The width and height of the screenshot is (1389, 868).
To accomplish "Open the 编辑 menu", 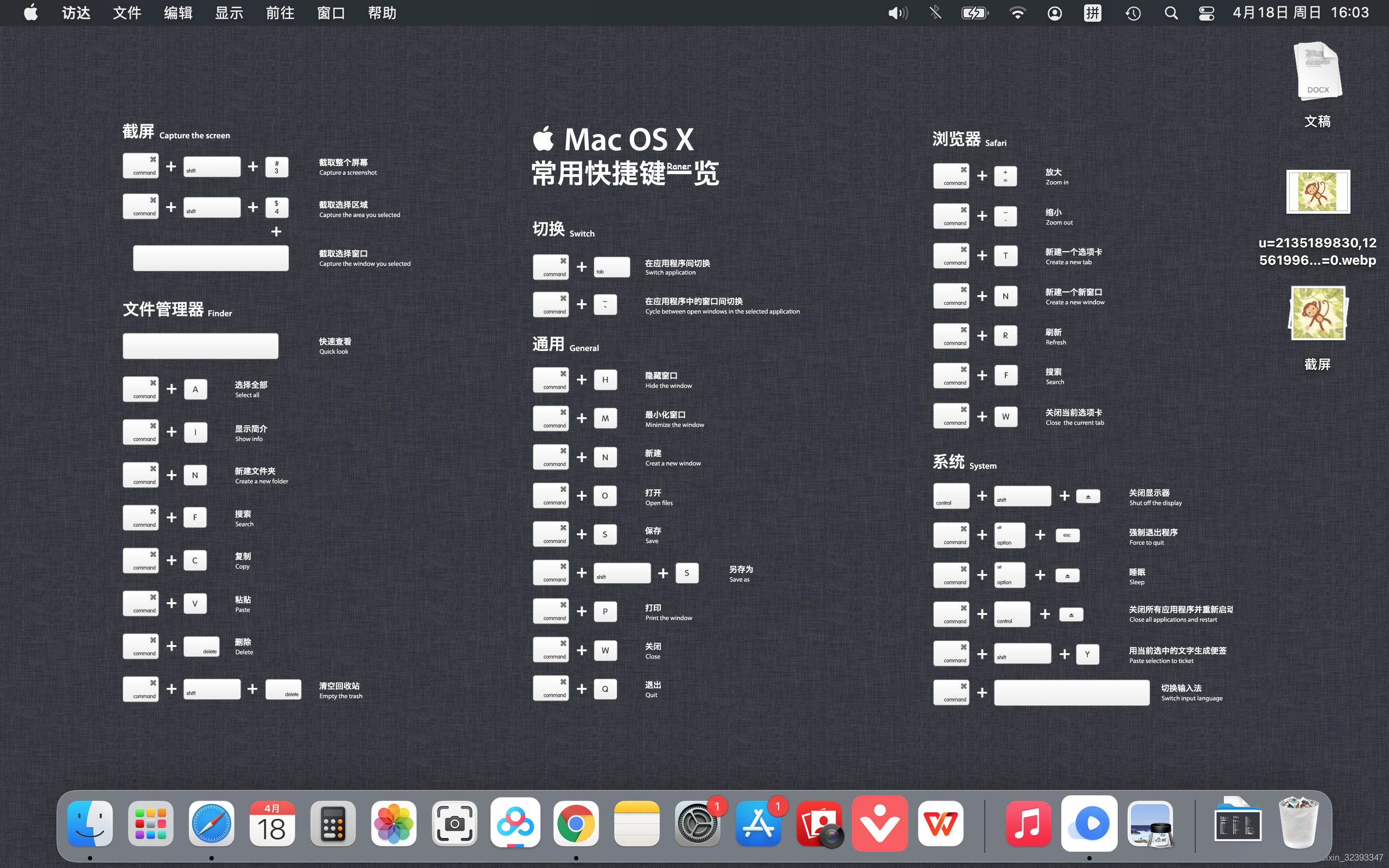I will [x=178, y=12].
